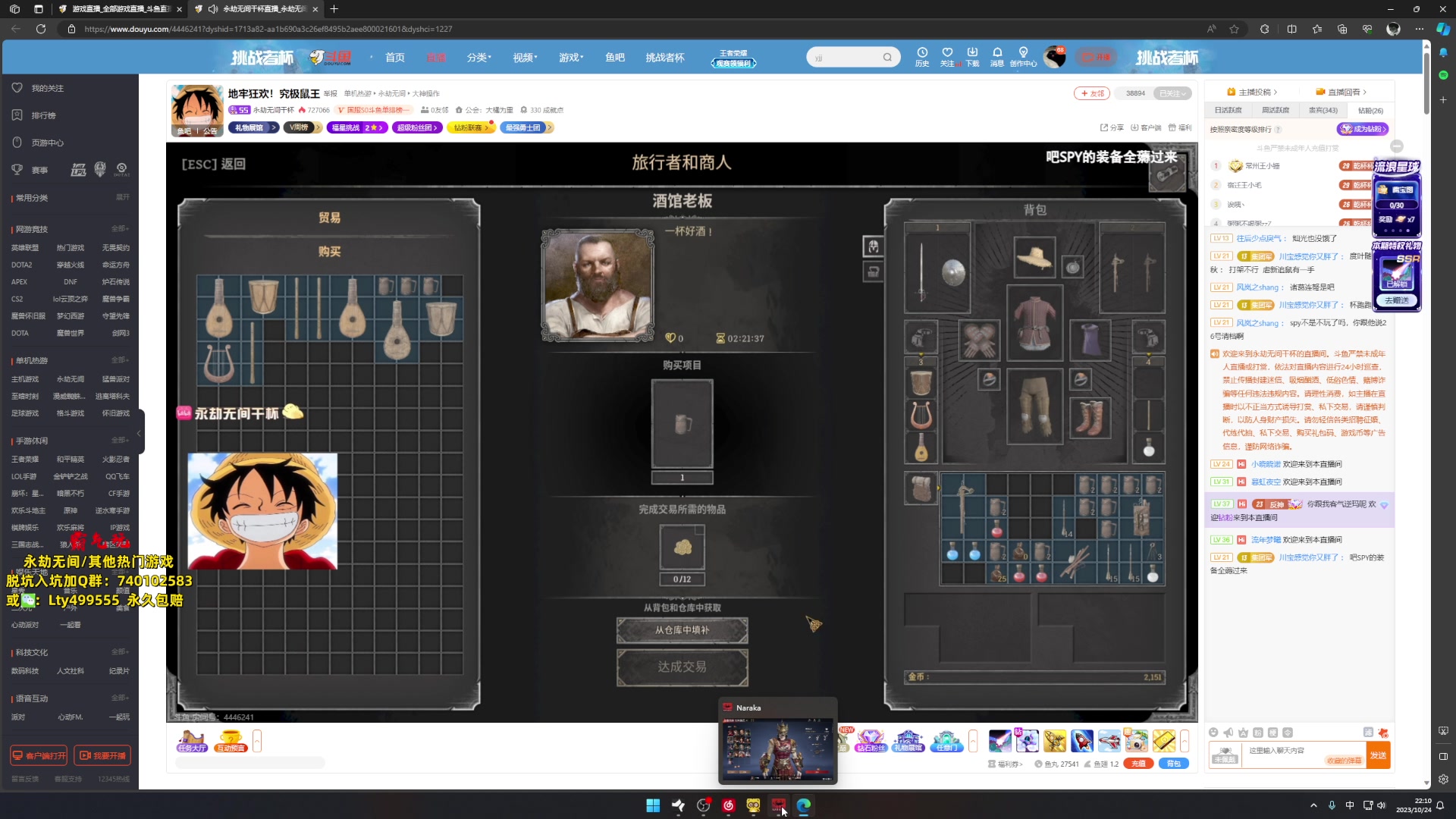This screenshot has height=819, width=1456.
Task: Click the page vertical scrollbar
Action: tap(1426, 83)
